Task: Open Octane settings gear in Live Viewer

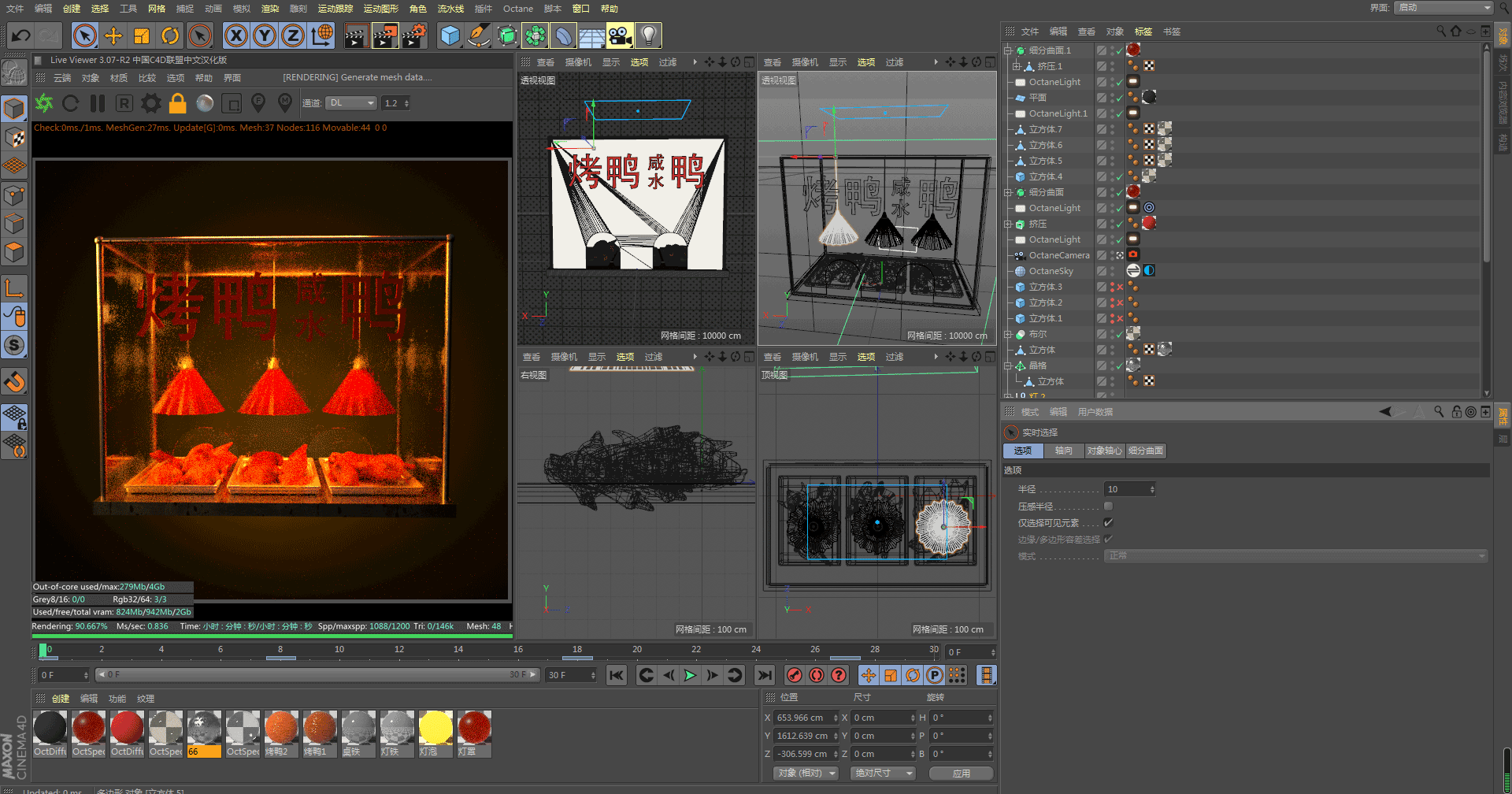Action: tap(151, 103)
